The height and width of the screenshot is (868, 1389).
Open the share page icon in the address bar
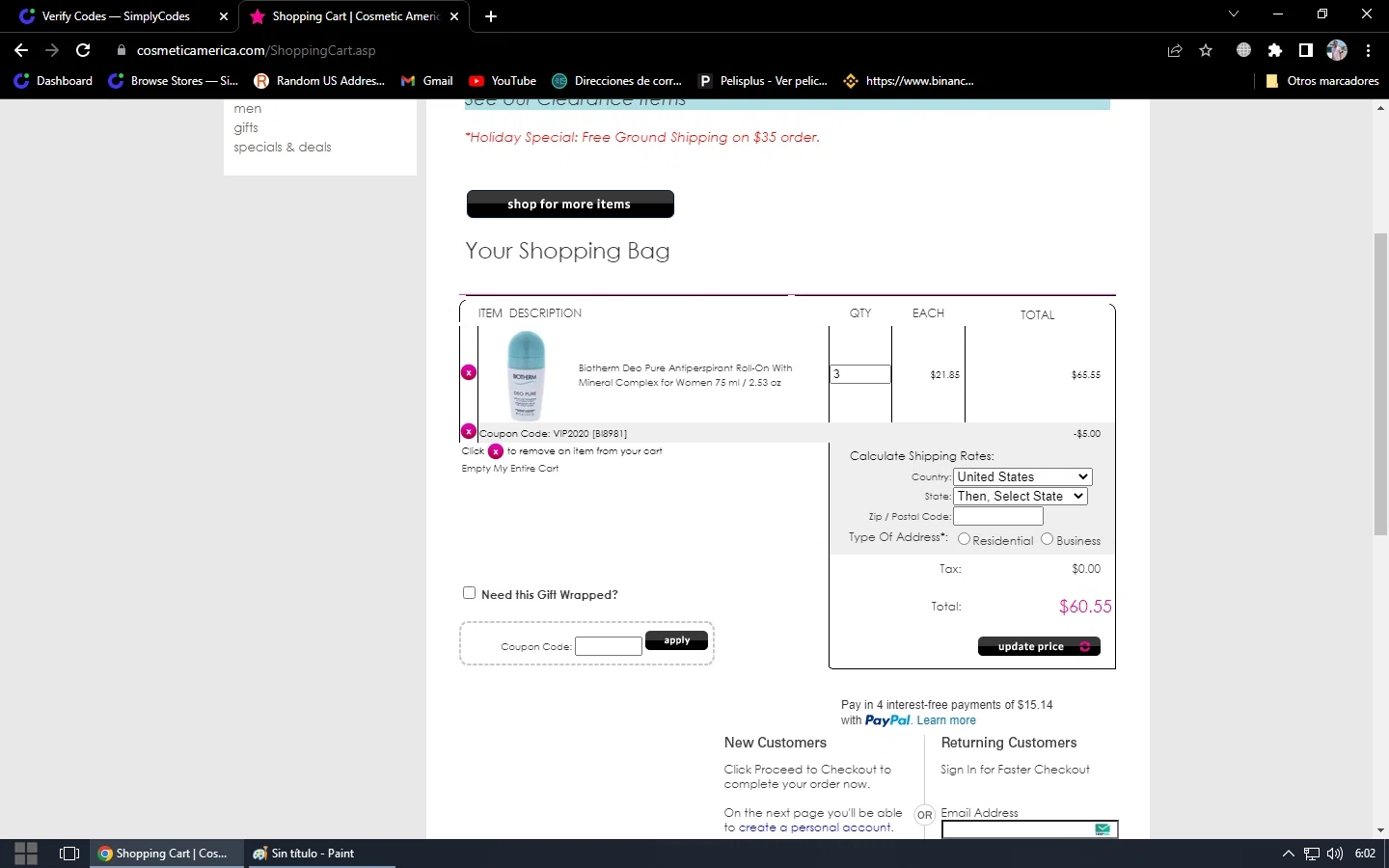tap(1175, 50)
